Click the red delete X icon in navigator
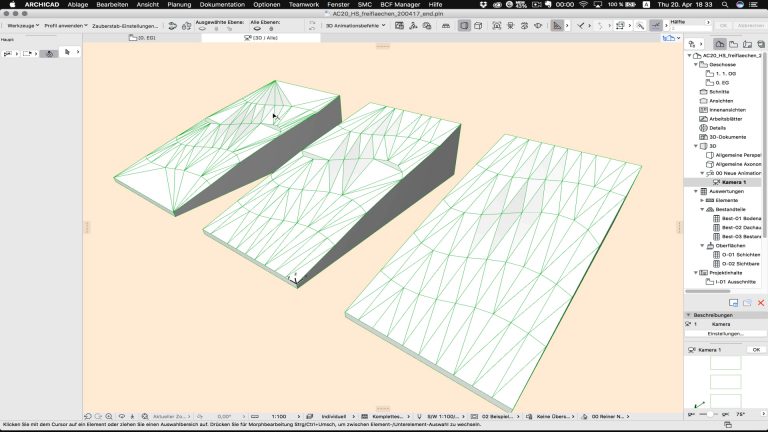 [x=761, y=301]
